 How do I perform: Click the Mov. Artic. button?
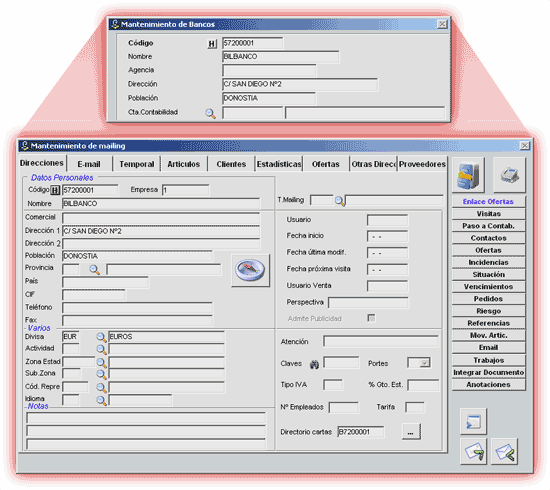(x=488, y=336)
